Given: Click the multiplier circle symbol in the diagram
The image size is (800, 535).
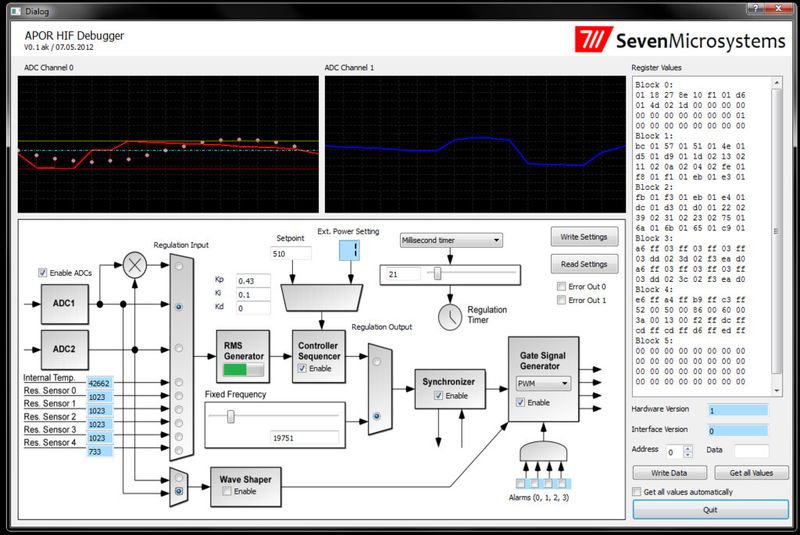Looking at the screenshot, I should (x=135, y=265).
